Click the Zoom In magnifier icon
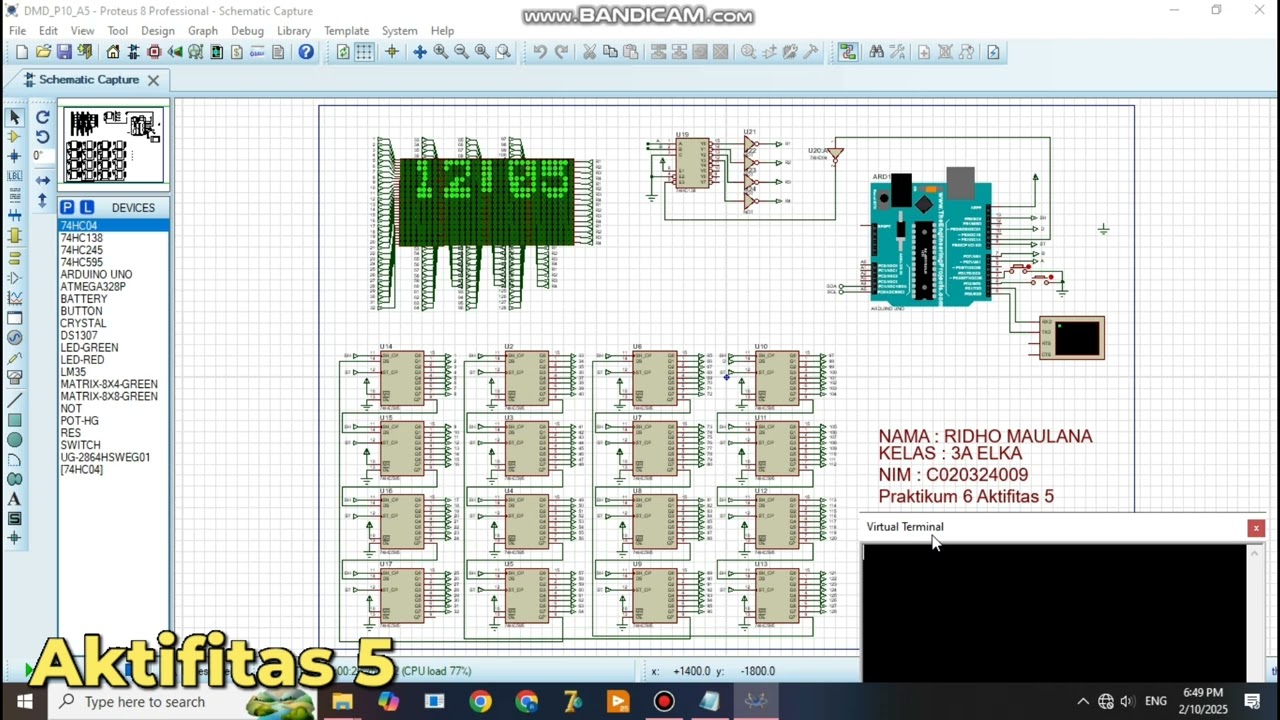Viewport: 1280px width, 720px height. point(440,52)
